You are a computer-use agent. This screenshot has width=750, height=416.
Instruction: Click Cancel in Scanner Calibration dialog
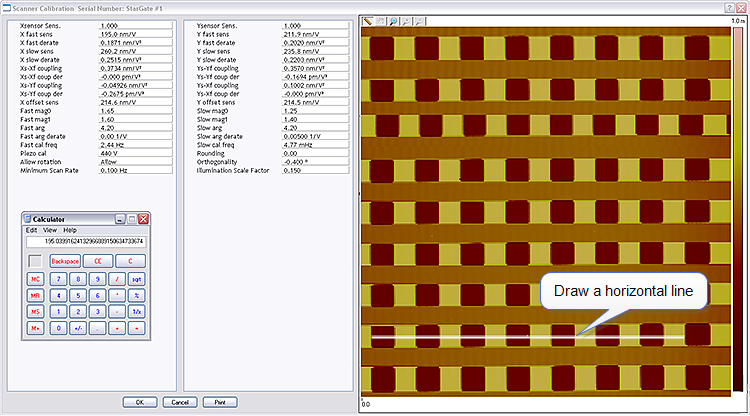(180, 402)
